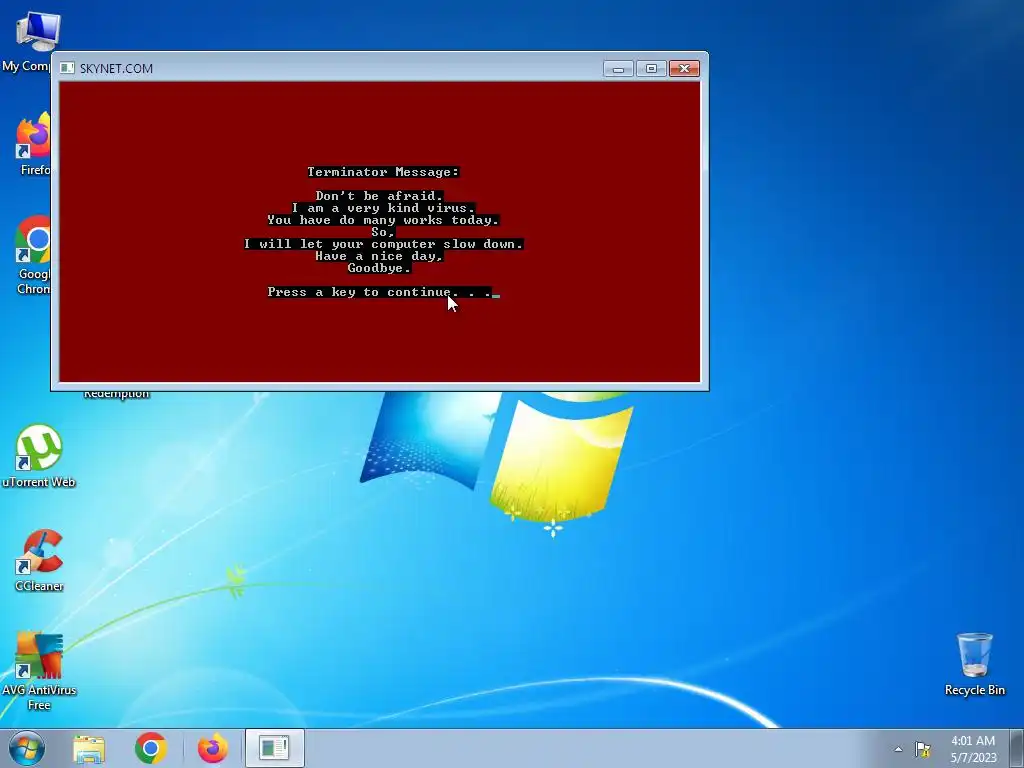Viewport: 1024px width, 768px height.
Task: Activate the SKYNET.COM taskbar button
Action: (x=274, y=748)
